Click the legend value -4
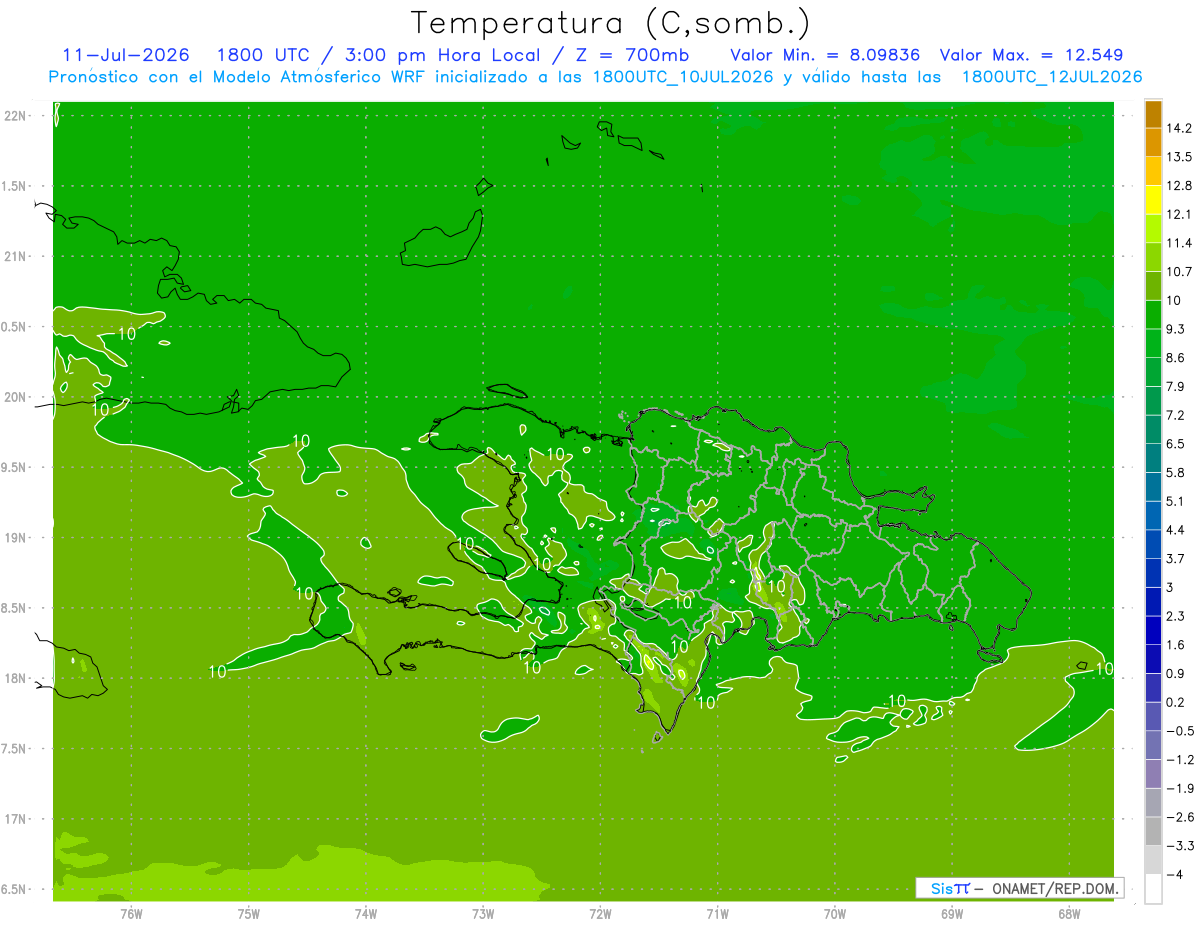Image resolution: width=1200 pixels, height=927 pixels. pyautogui.click(x=1175, y=874)
